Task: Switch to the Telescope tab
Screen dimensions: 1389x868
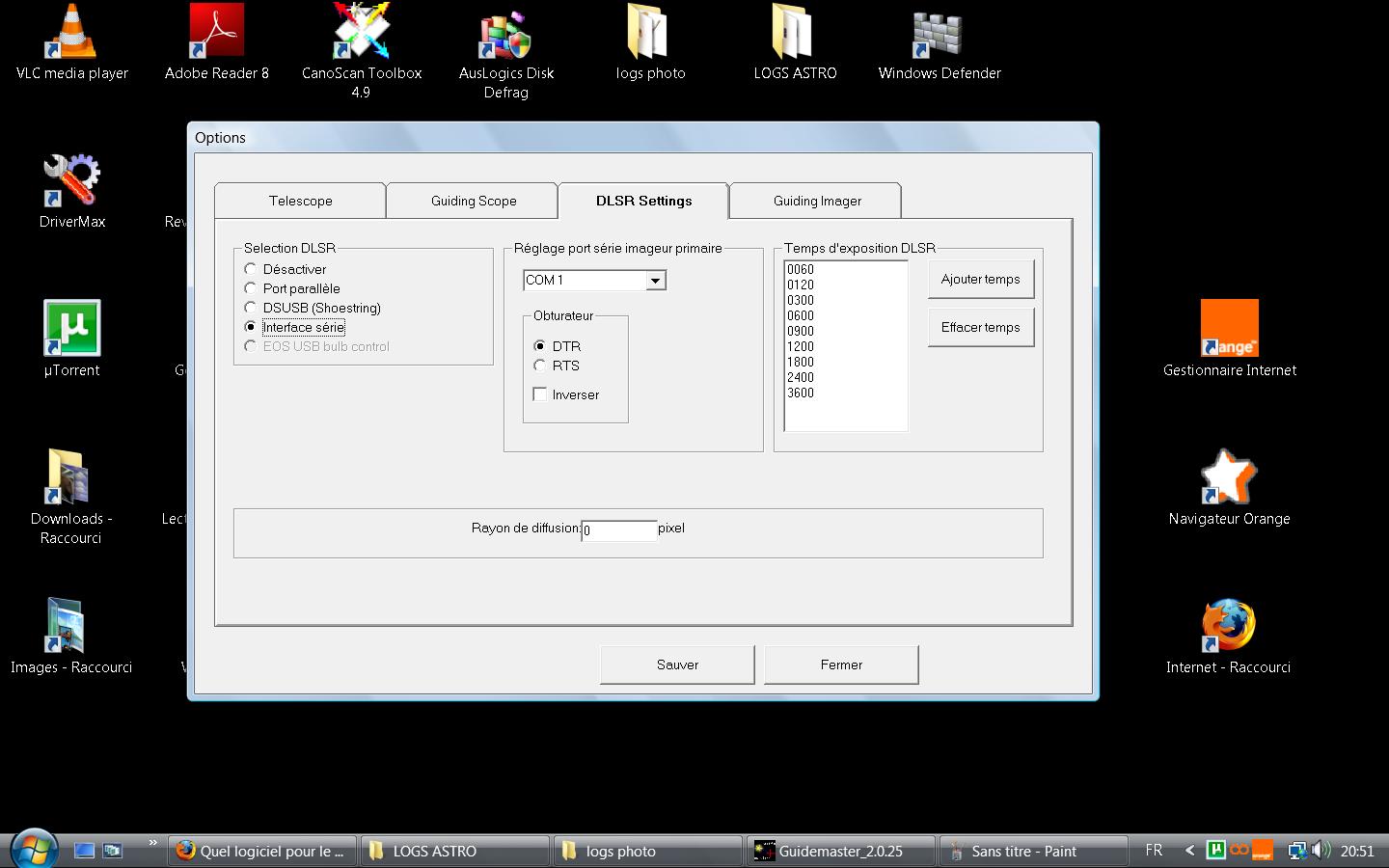Action: [x=301, y=201]
